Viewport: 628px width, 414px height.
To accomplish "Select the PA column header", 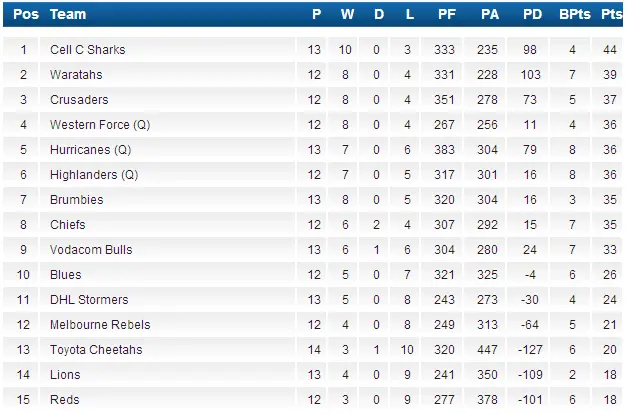I will [489, 14].
